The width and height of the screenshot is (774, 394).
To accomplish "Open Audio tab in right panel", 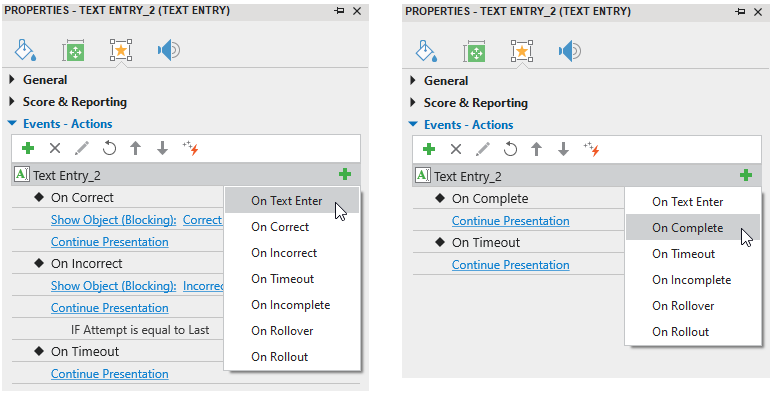I will (570, 51).
